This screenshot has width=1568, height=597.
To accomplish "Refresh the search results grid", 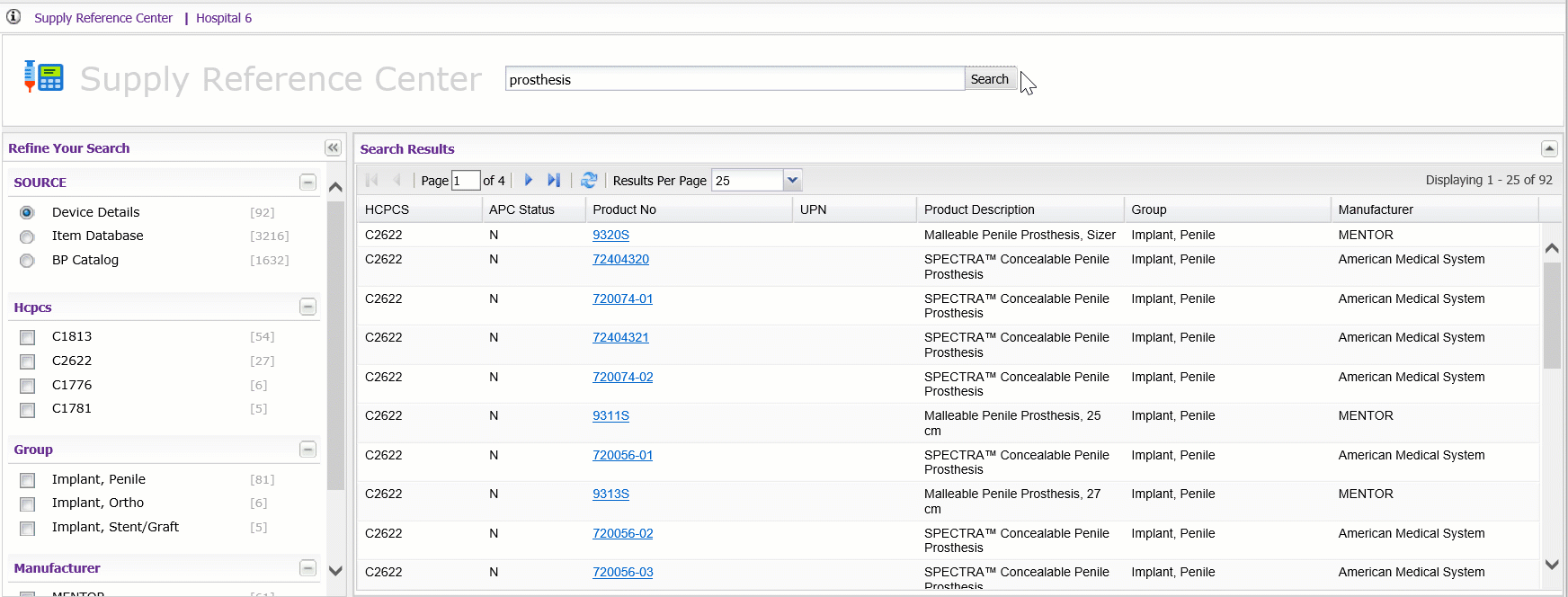I will click(x=589, y=180).
